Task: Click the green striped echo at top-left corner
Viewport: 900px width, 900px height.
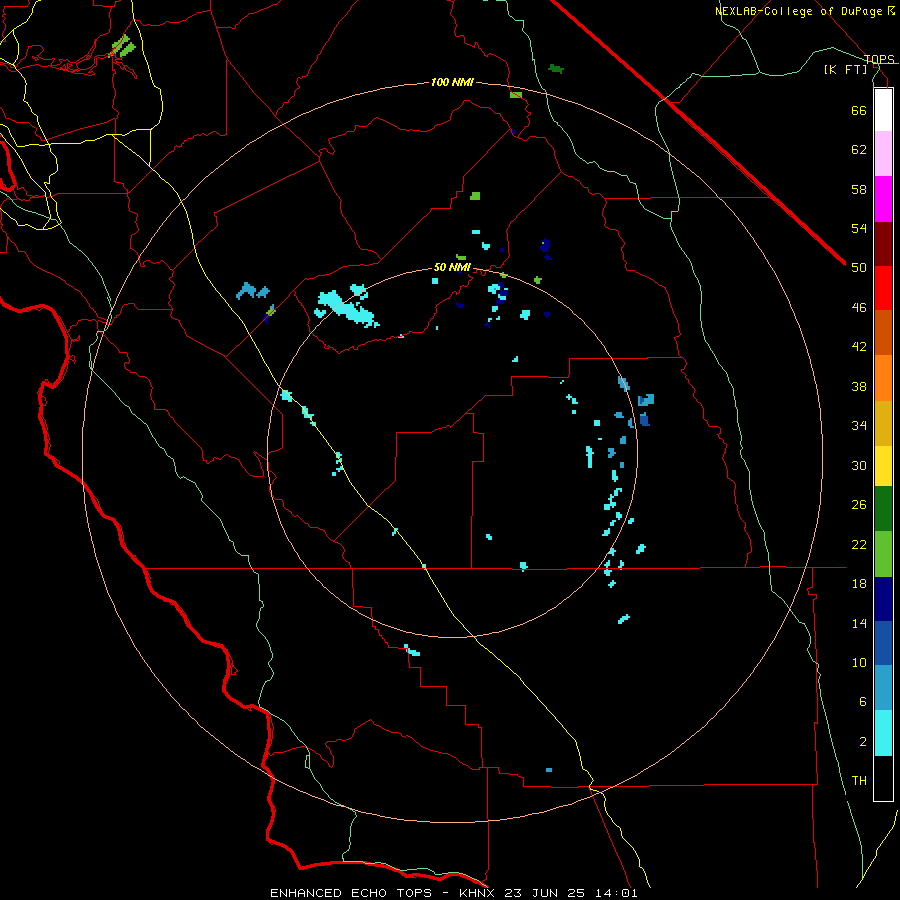Action: coord(122,46)
